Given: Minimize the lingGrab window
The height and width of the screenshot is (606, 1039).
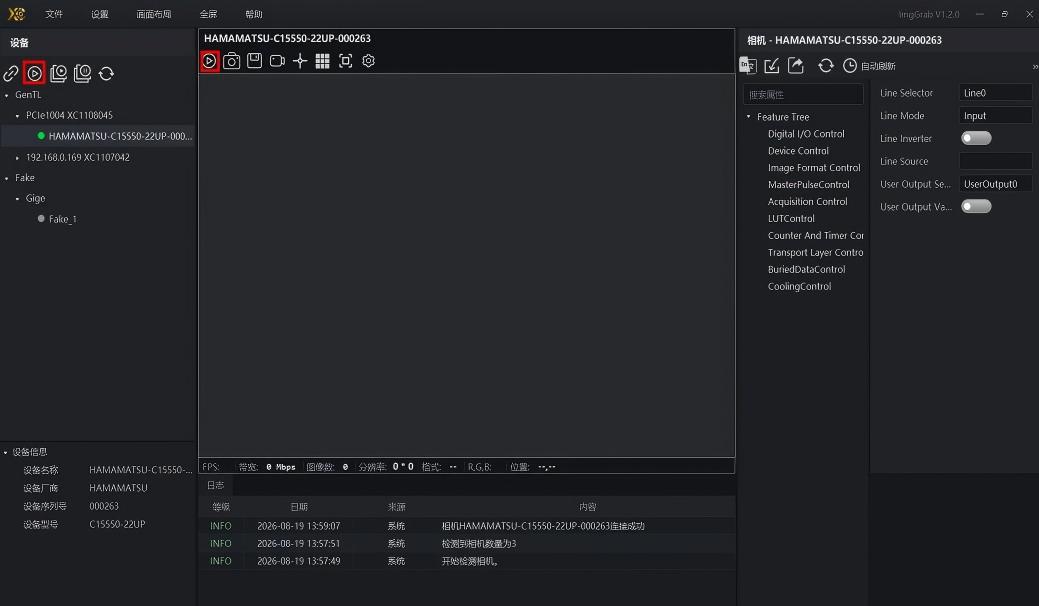Looking at the screenshot, I should pos(980,14).
